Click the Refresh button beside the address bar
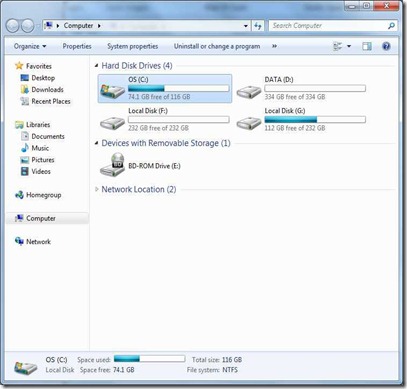Screen dimensions: 407x389 coord(258,26)
